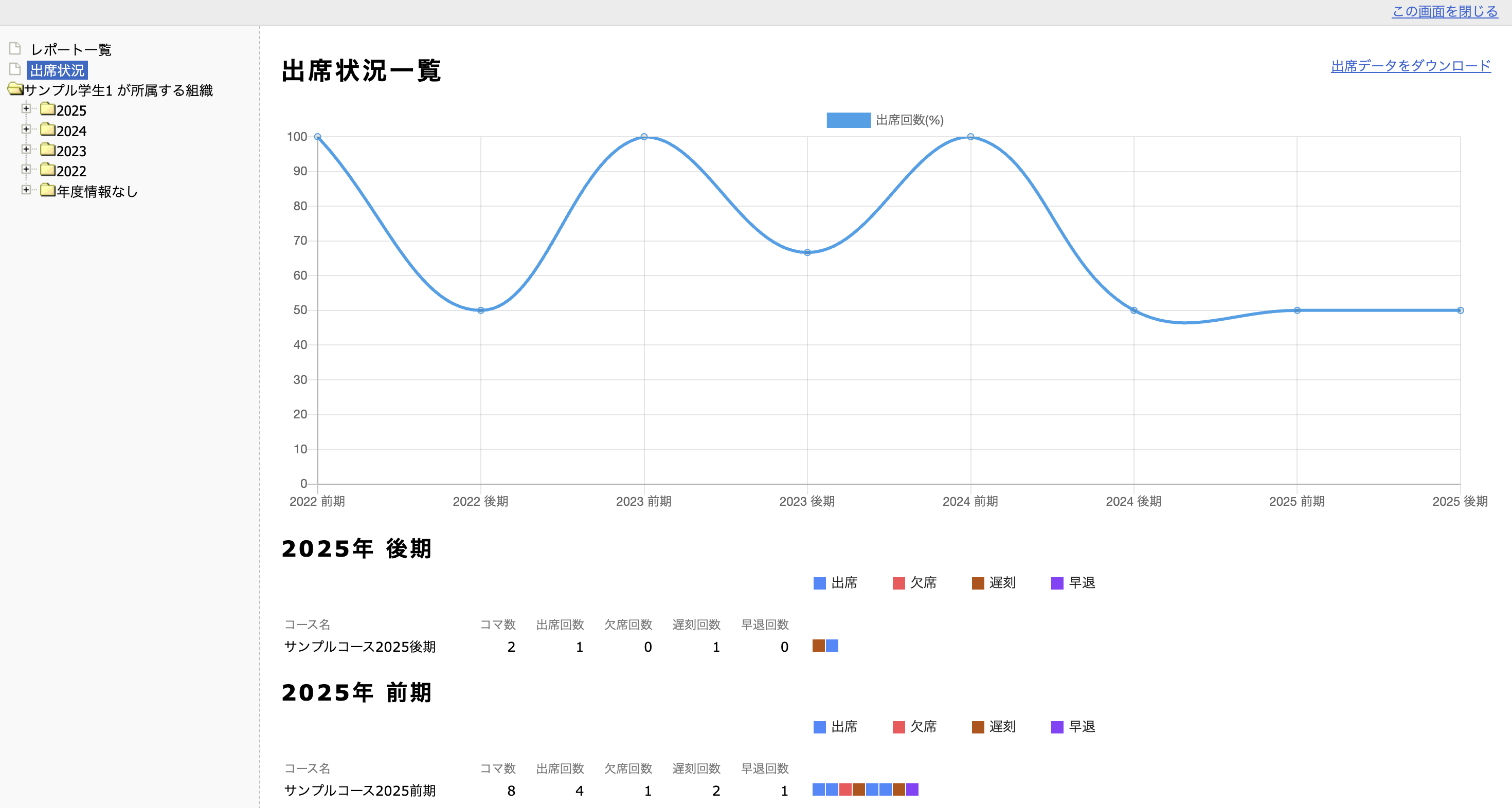This screenshot has height=808, width=1512.
Task: Open the レポート一覧 menu item
Action: point(71,50)
